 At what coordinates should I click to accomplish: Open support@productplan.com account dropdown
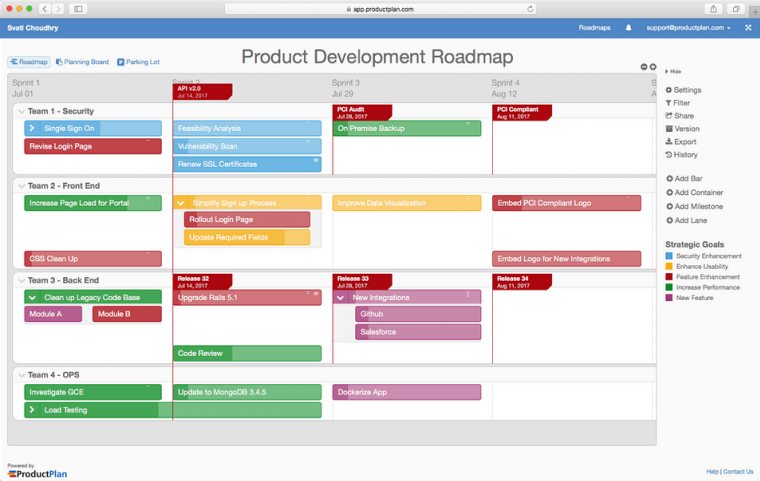[x=688, y=28]
